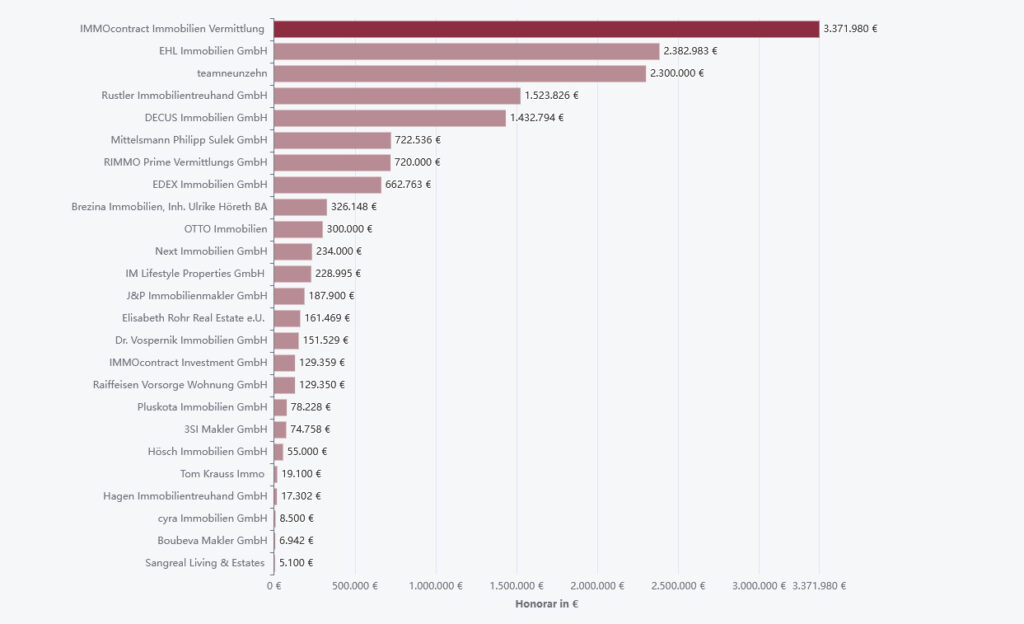Click label 'Raiffeisen Vorsorge Wohnung GmbH'
1024x624 pixels.
coord(180,384)
